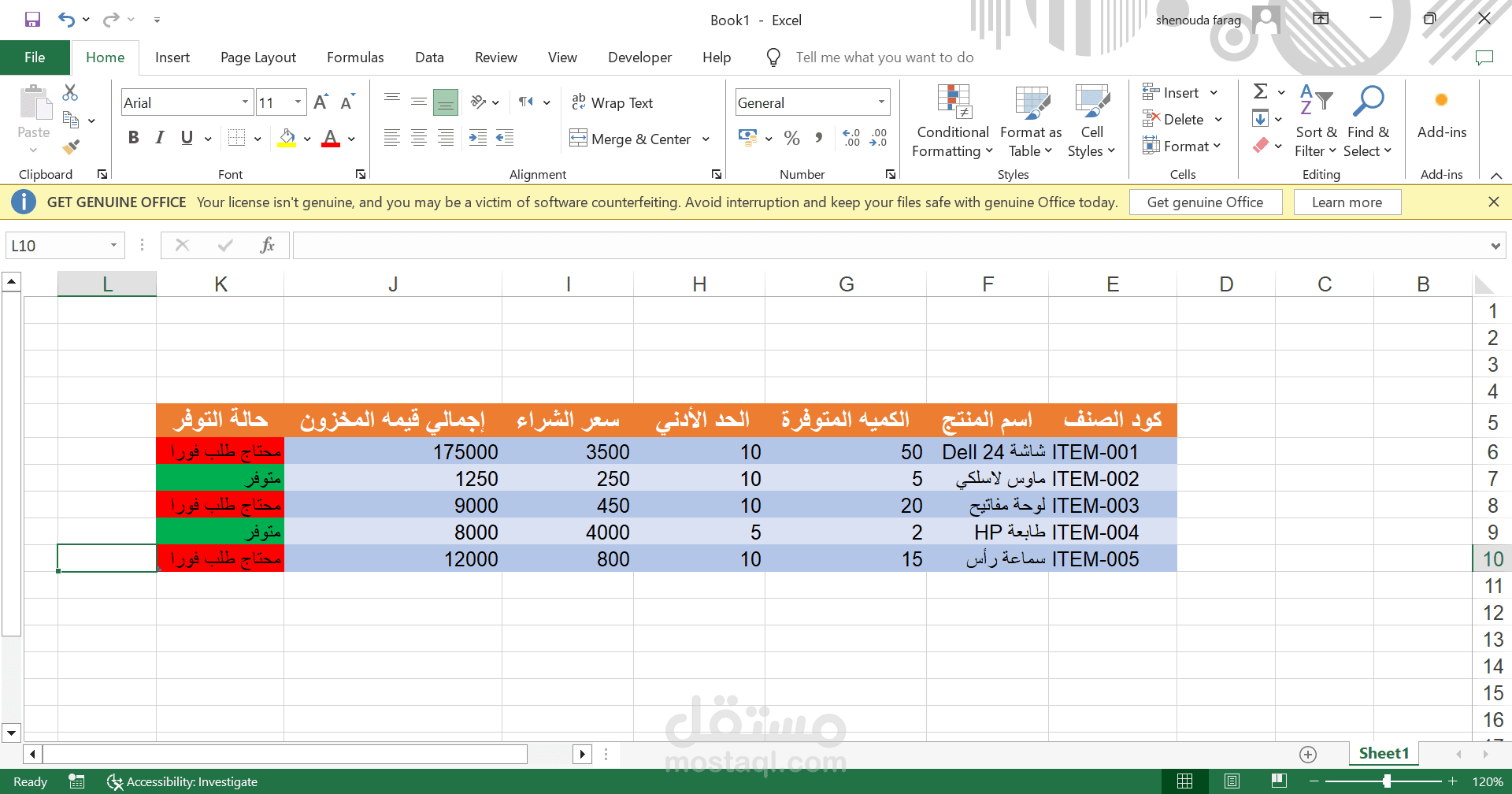
Task: Toggle Bold formatting
Action: point(134,138)
